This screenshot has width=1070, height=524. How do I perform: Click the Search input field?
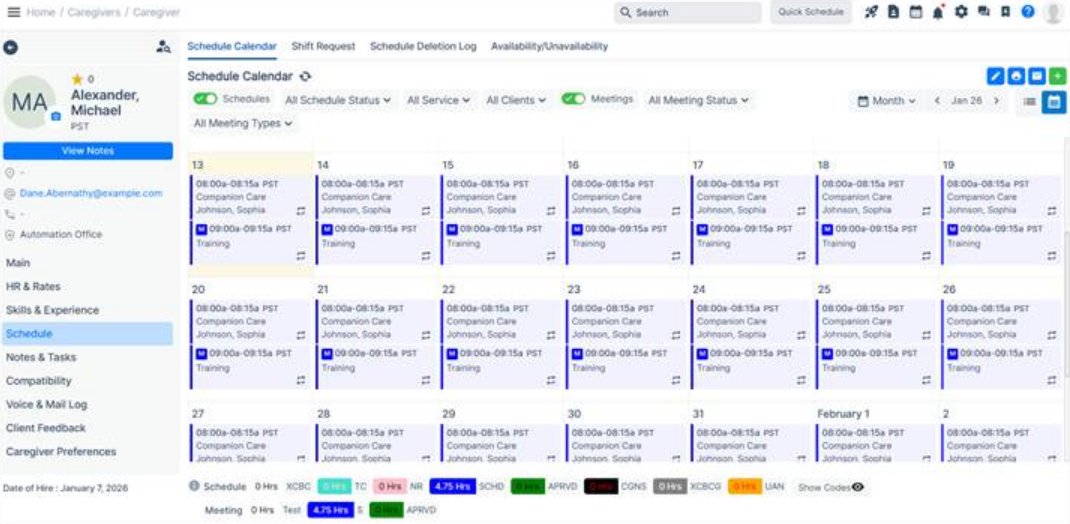pos(687,12)
